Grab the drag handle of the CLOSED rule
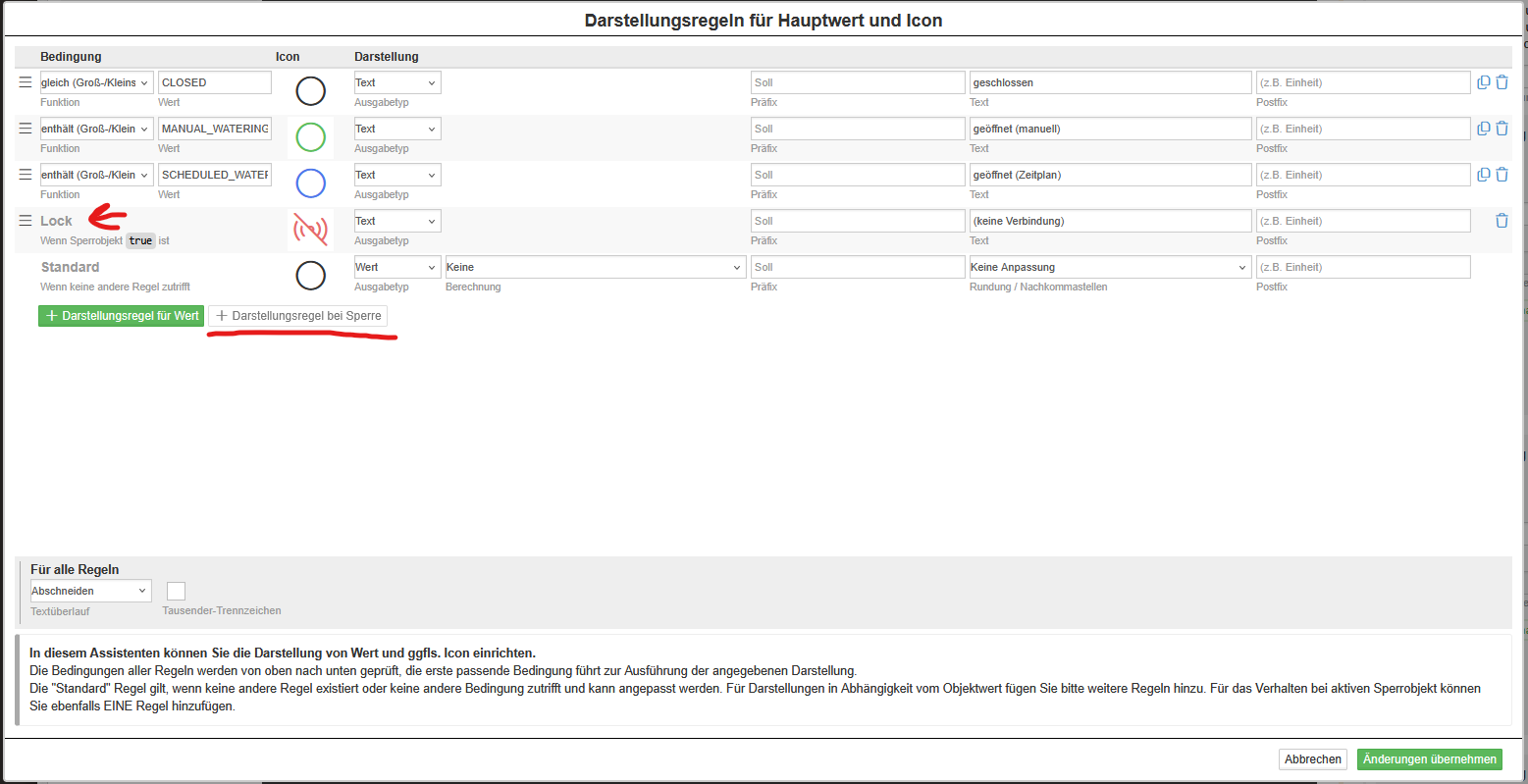The image size is (1528, 784). [26, 82]
